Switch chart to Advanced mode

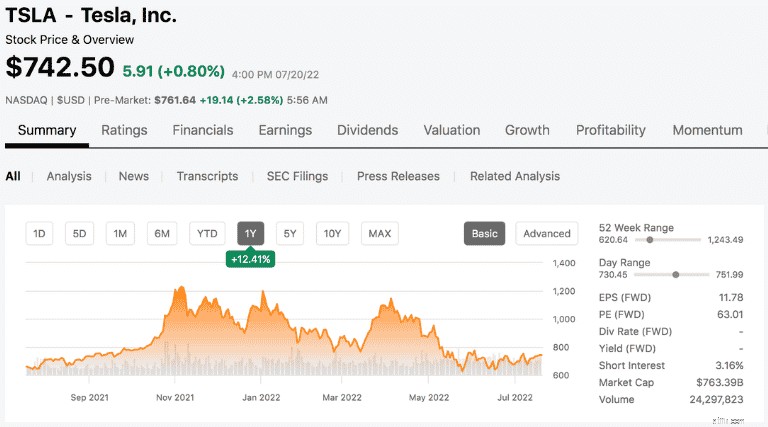click(547, 234)
